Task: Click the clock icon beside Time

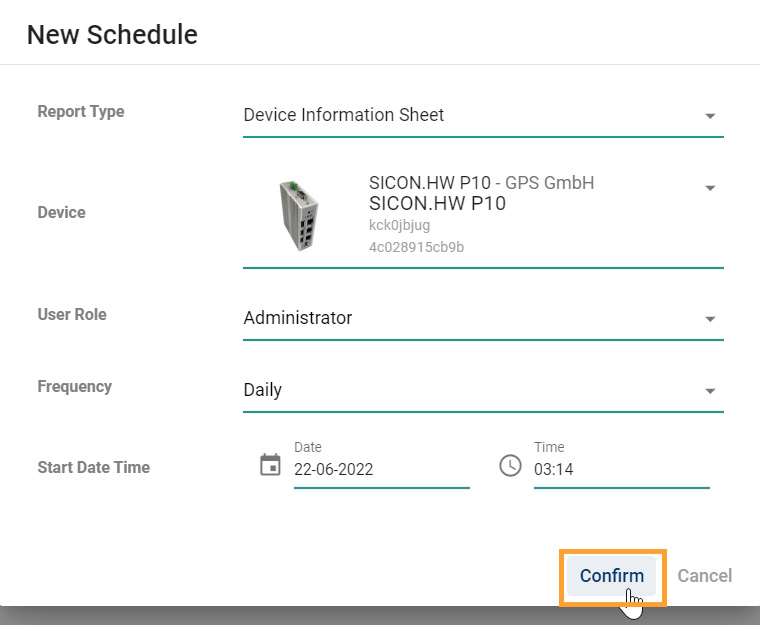Action: (x=510, y=465)
